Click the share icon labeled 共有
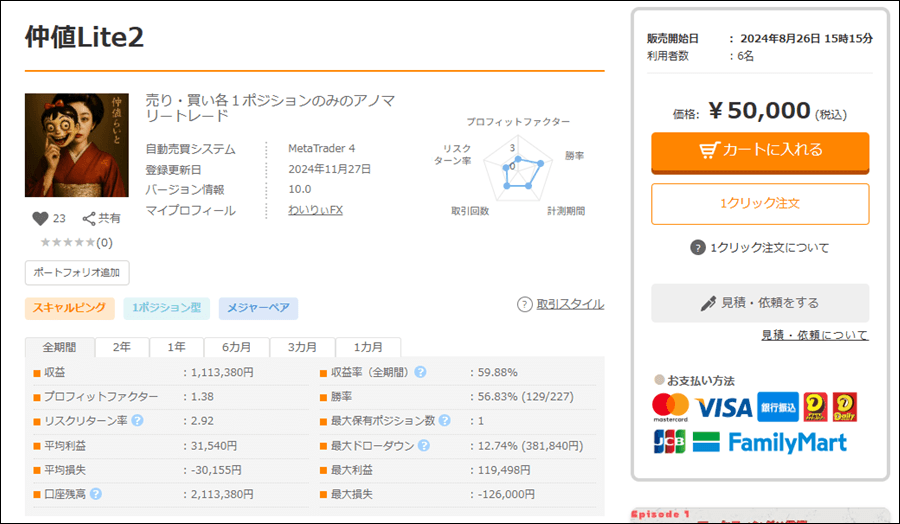Viewport: 900px width, 524px height. pos(89,218)
